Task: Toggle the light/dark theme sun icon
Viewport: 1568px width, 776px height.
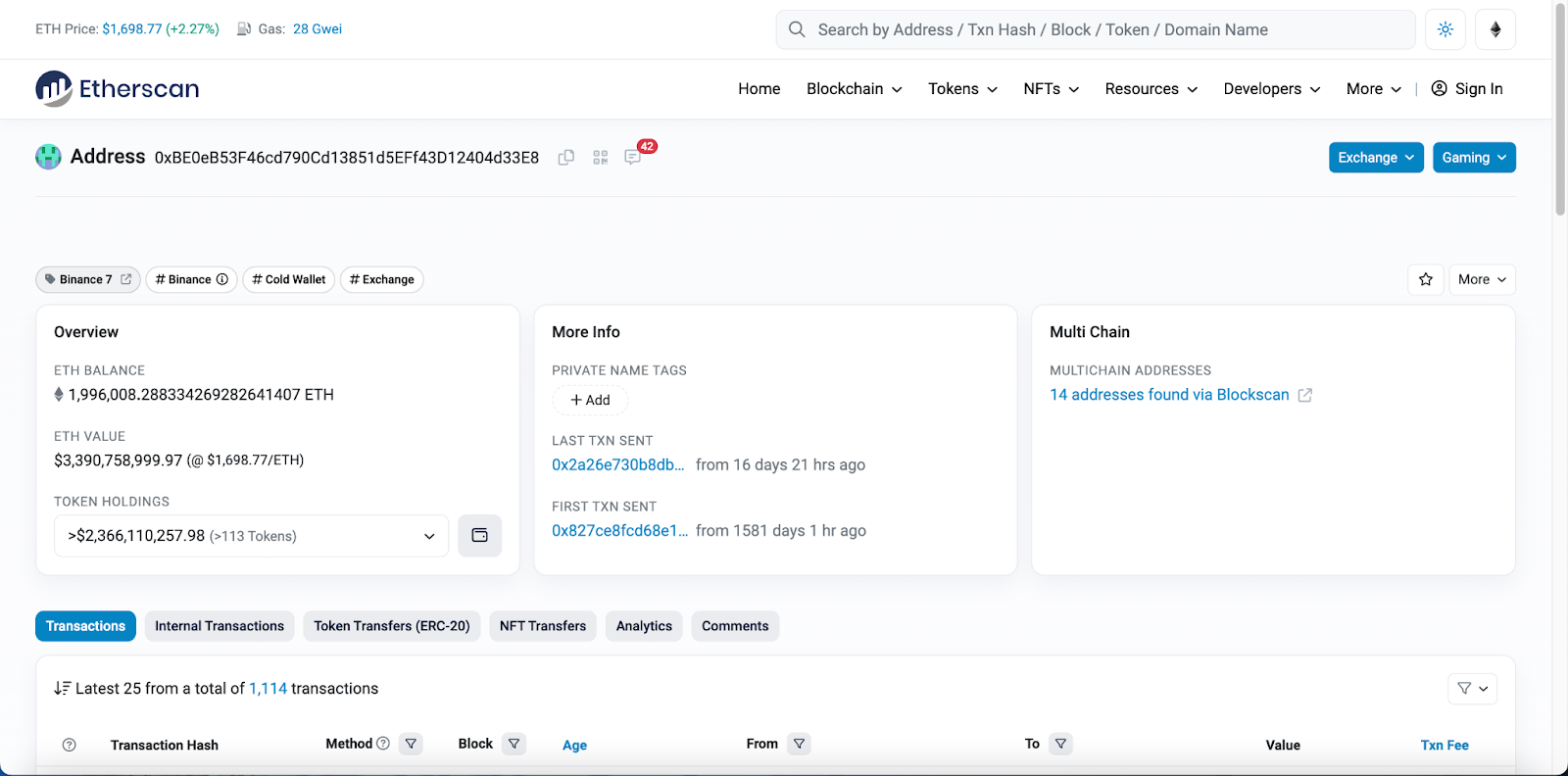Action: [x=1445, y=29]
